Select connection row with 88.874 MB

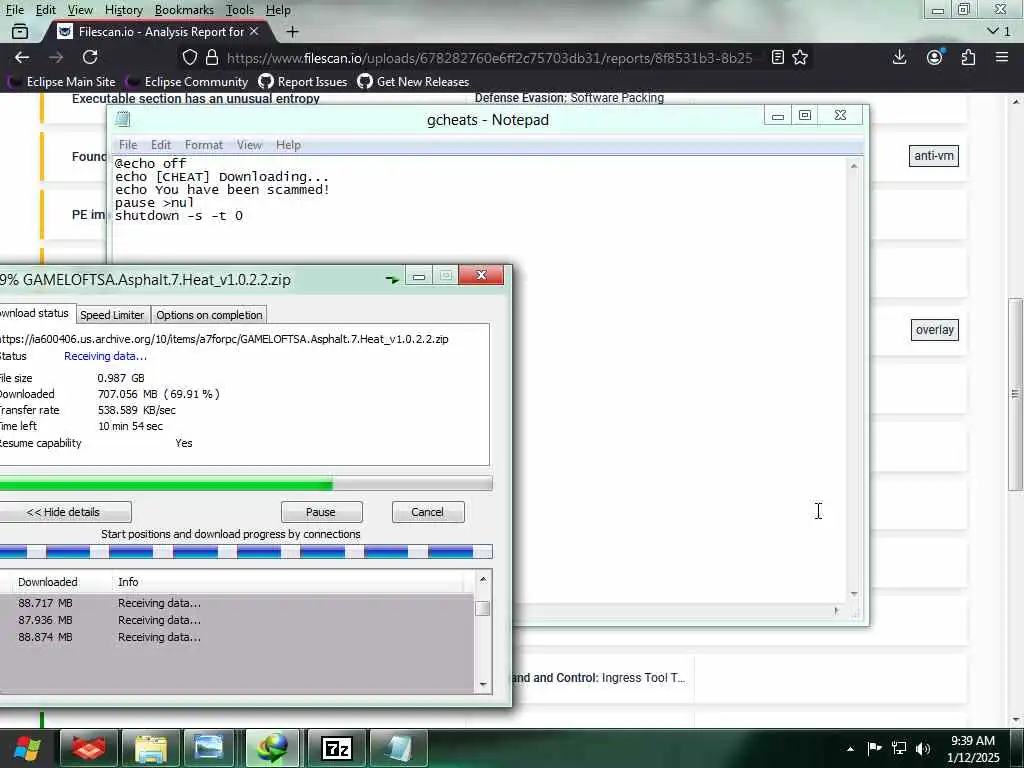coord(237,637)
